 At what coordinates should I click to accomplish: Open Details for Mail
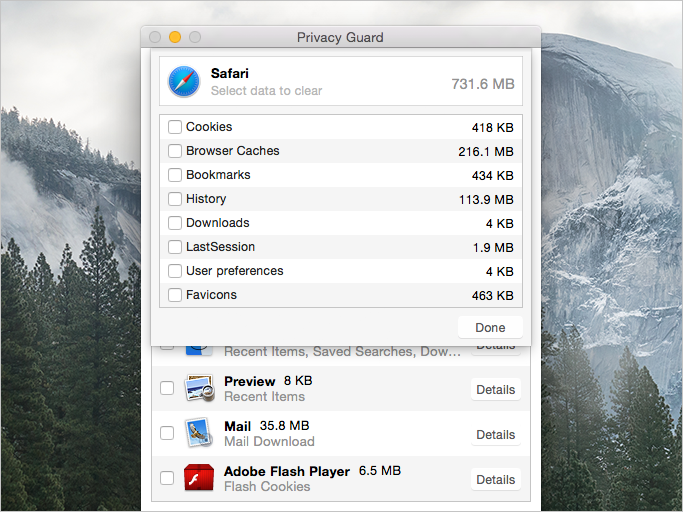click(x=496, y=434)
